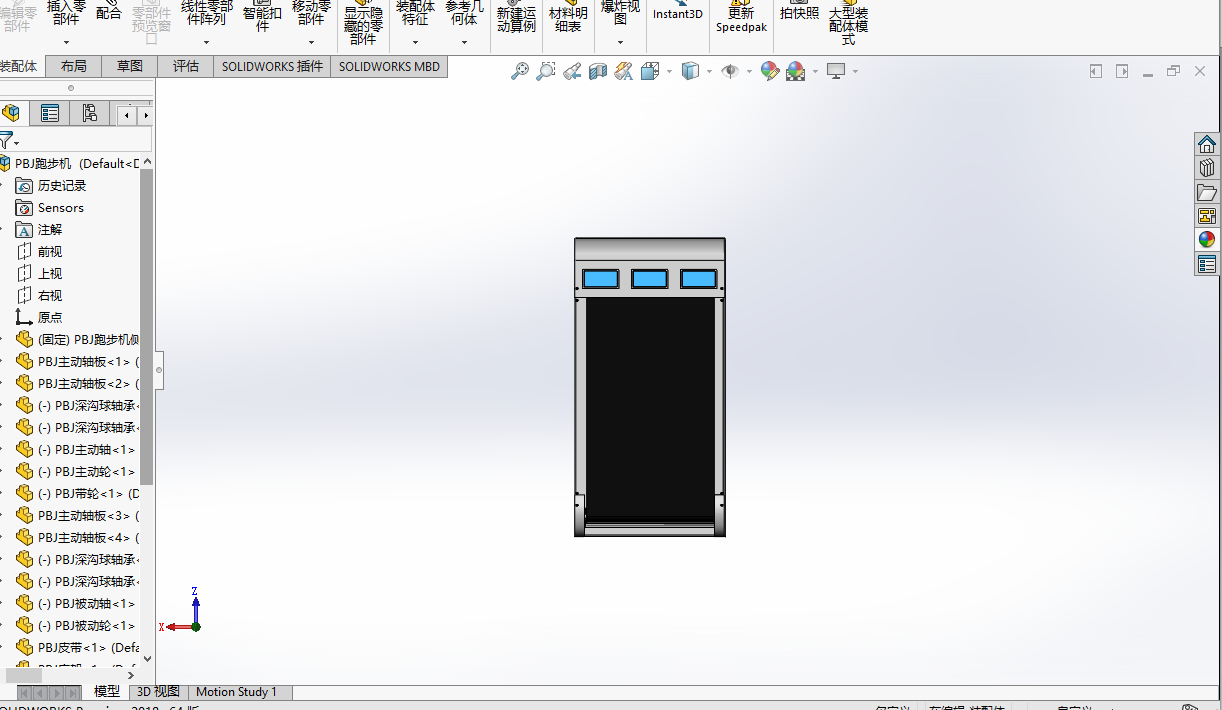The image size is (1222, 710).
Task: Click 新建运动算例 New Motion Study
Action: click(x=516, y=17)
